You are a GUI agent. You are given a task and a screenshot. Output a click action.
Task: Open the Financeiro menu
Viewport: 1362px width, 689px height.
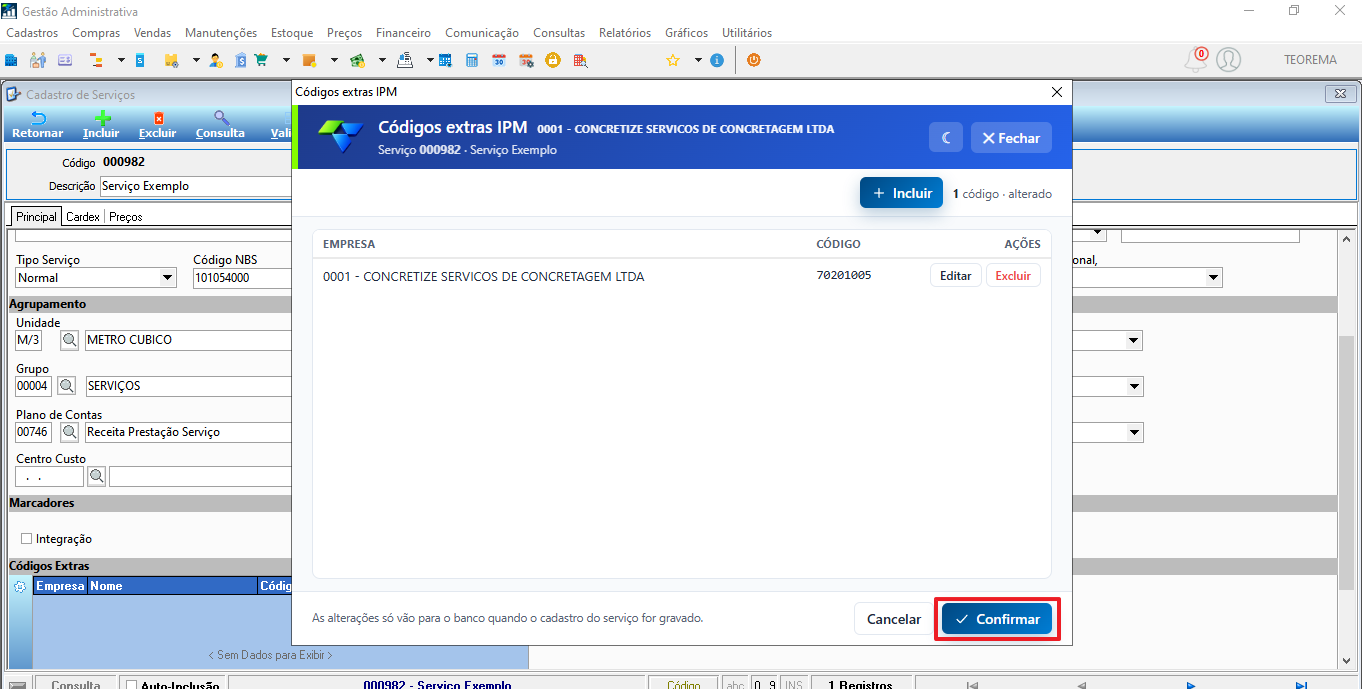(x=403, y=33)
